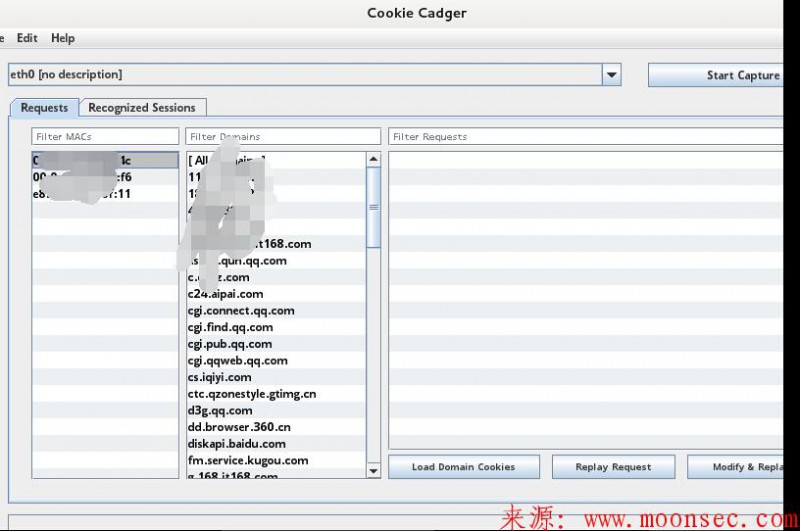Select ctc.qzonestyle.gtimg.cn in the domain list
Screen dimensions: 800x531
click(x=276, y=394)
